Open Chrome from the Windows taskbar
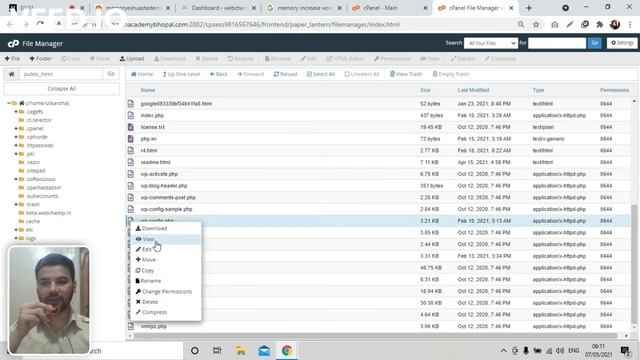640x360 pixels. (x=287, y=351)
